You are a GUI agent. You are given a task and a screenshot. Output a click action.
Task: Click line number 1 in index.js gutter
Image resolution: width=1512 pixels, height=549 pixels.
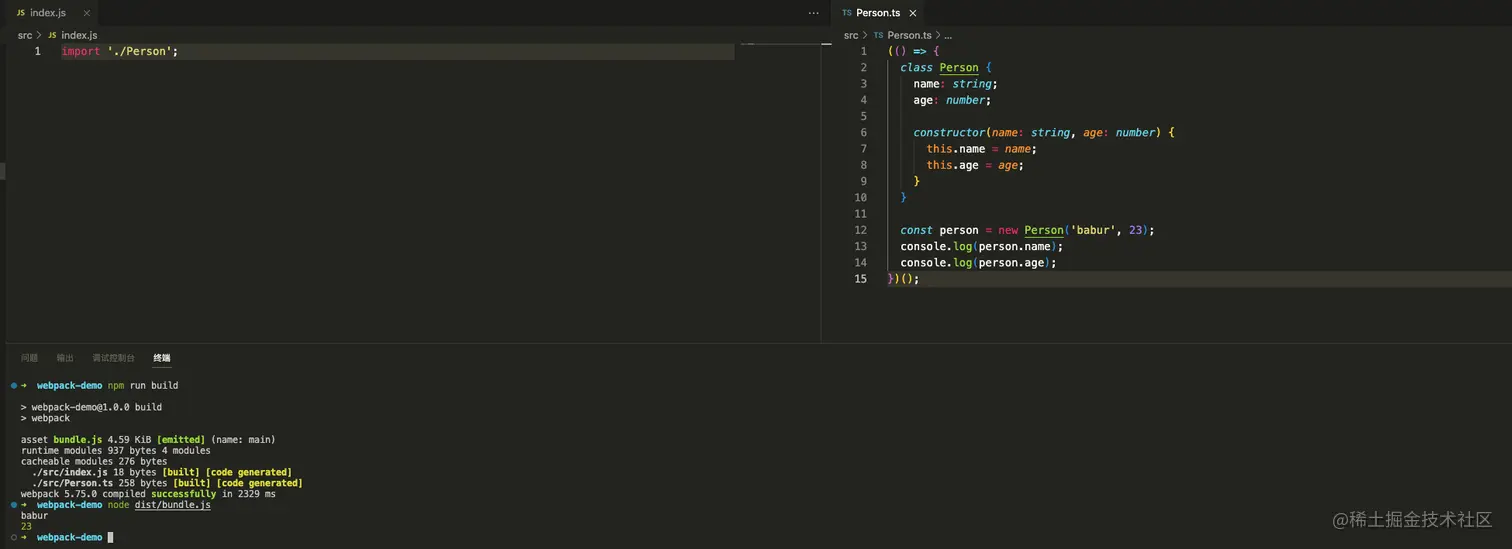pos(38,51)
